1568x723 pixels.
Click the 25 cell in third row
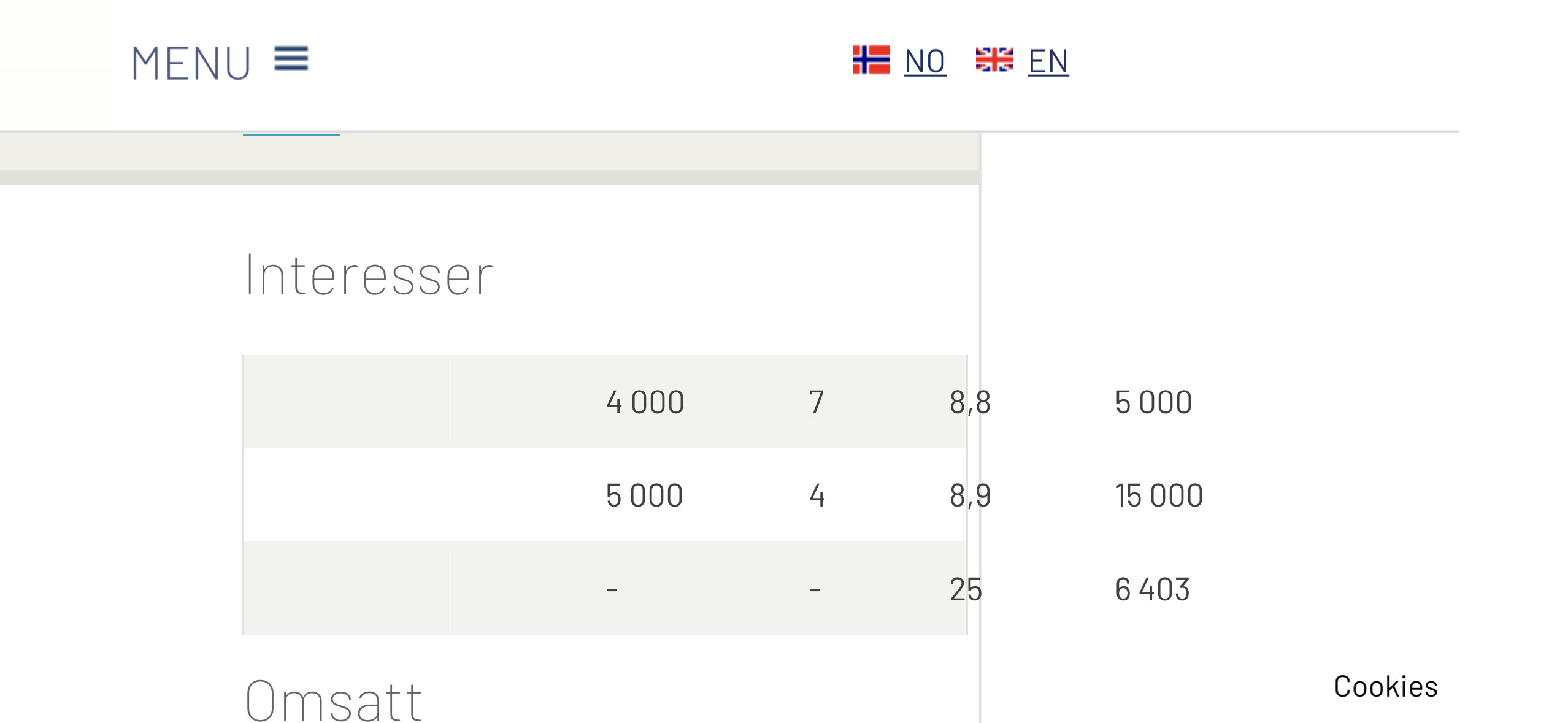click(966, 589)
